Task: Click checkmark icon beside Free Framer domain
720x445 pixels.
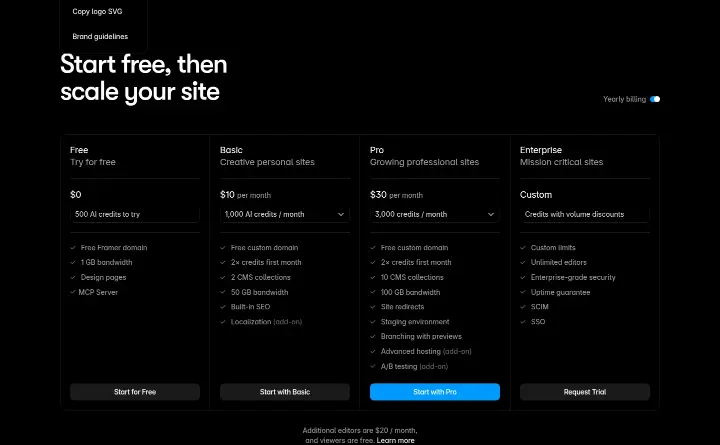Action: (x=73, y=248)
